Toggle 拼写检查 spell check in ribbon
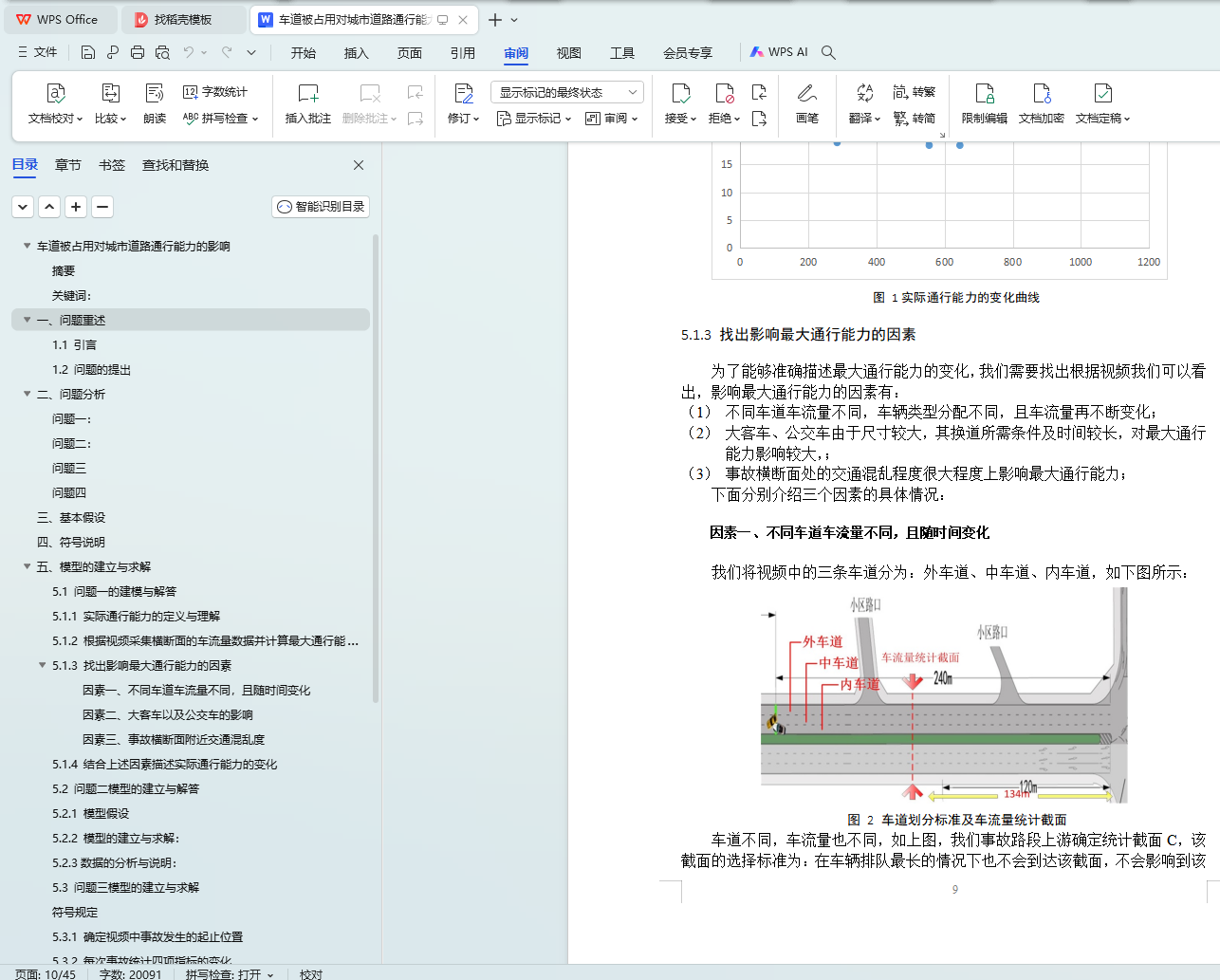The image size is (1220, 980). coord(220,119)
